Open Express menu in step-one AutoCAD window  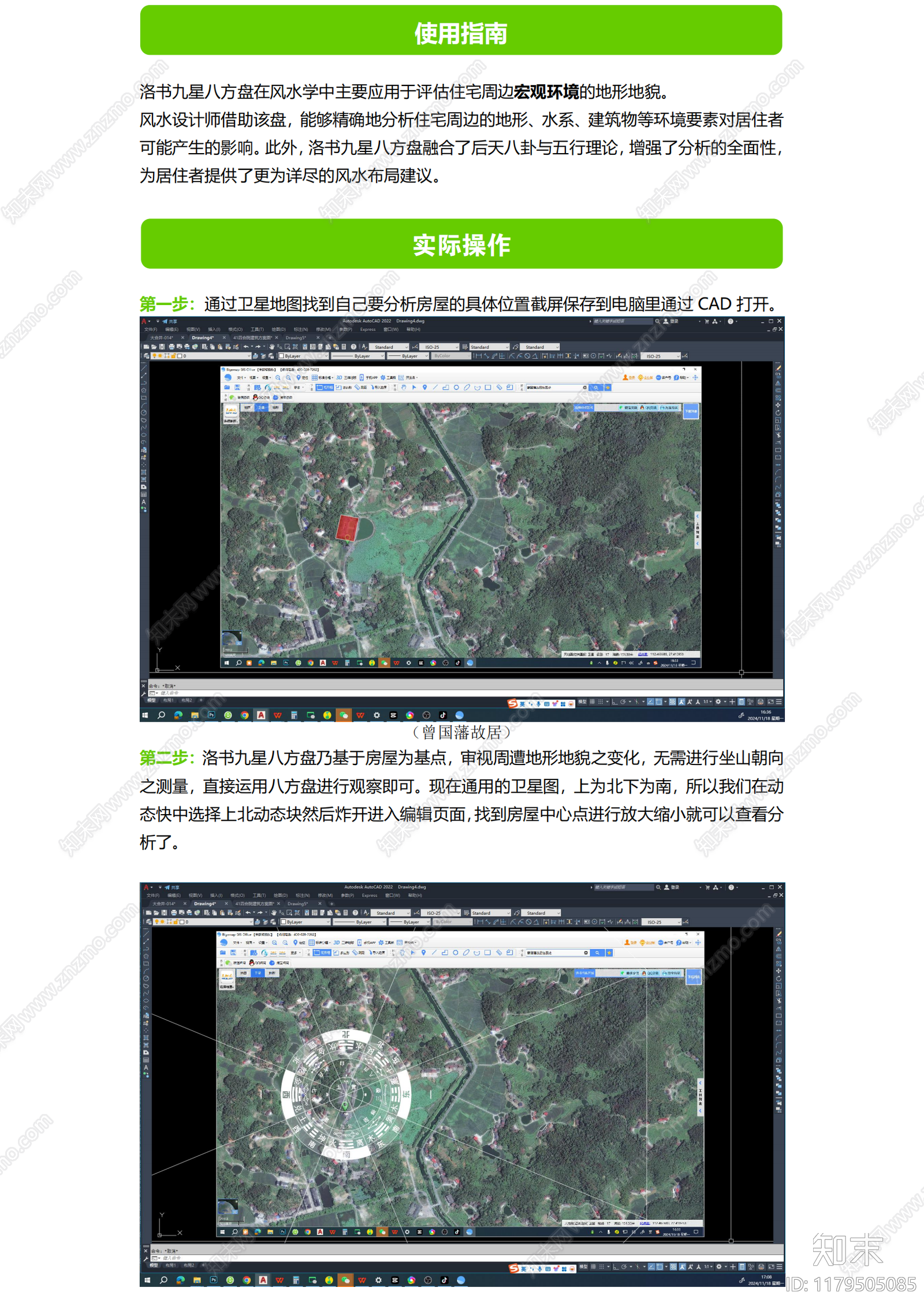368,329
